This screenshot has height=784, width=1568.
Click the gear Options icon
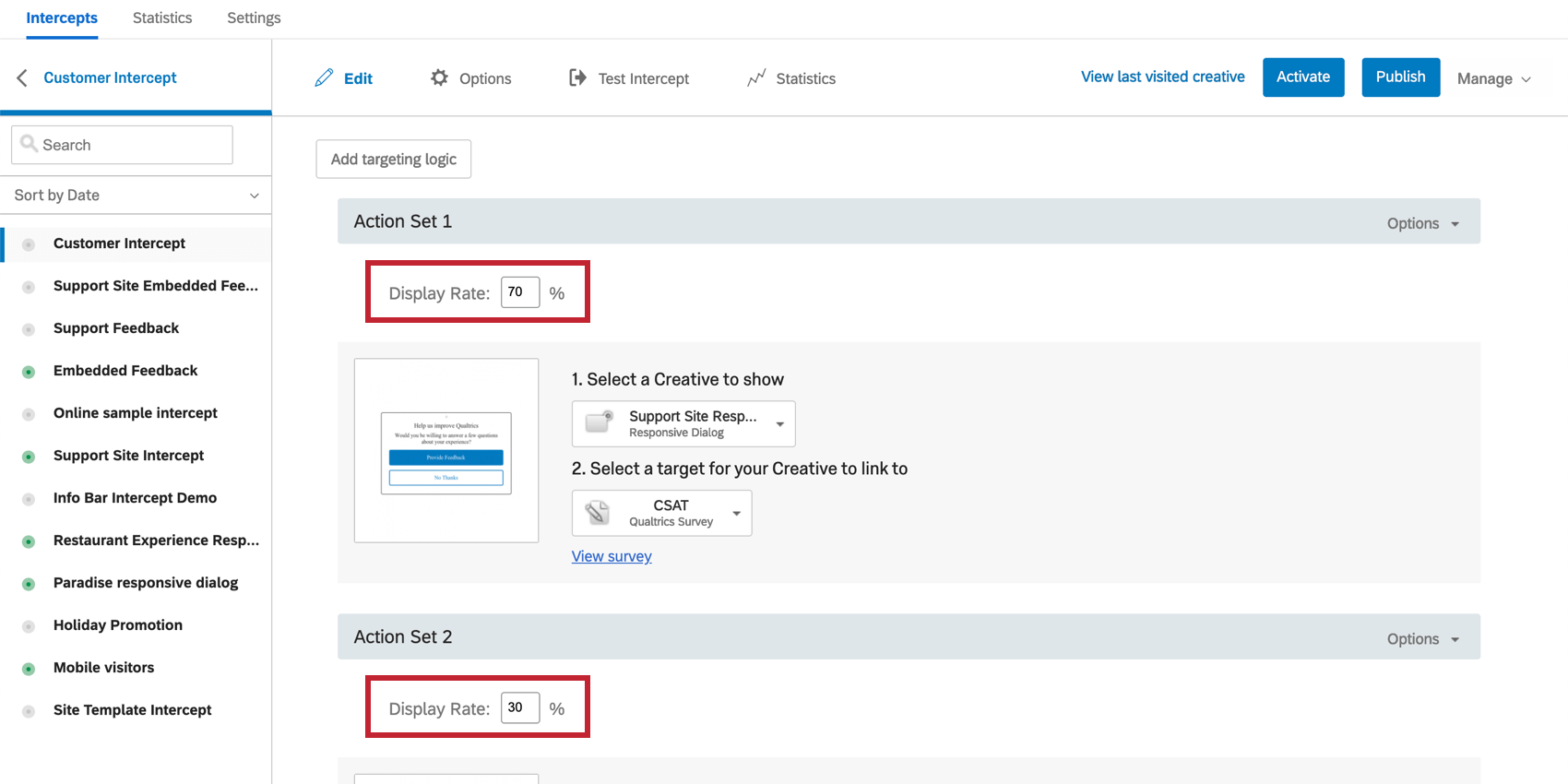pyautogui.click(x=440, y=78)
